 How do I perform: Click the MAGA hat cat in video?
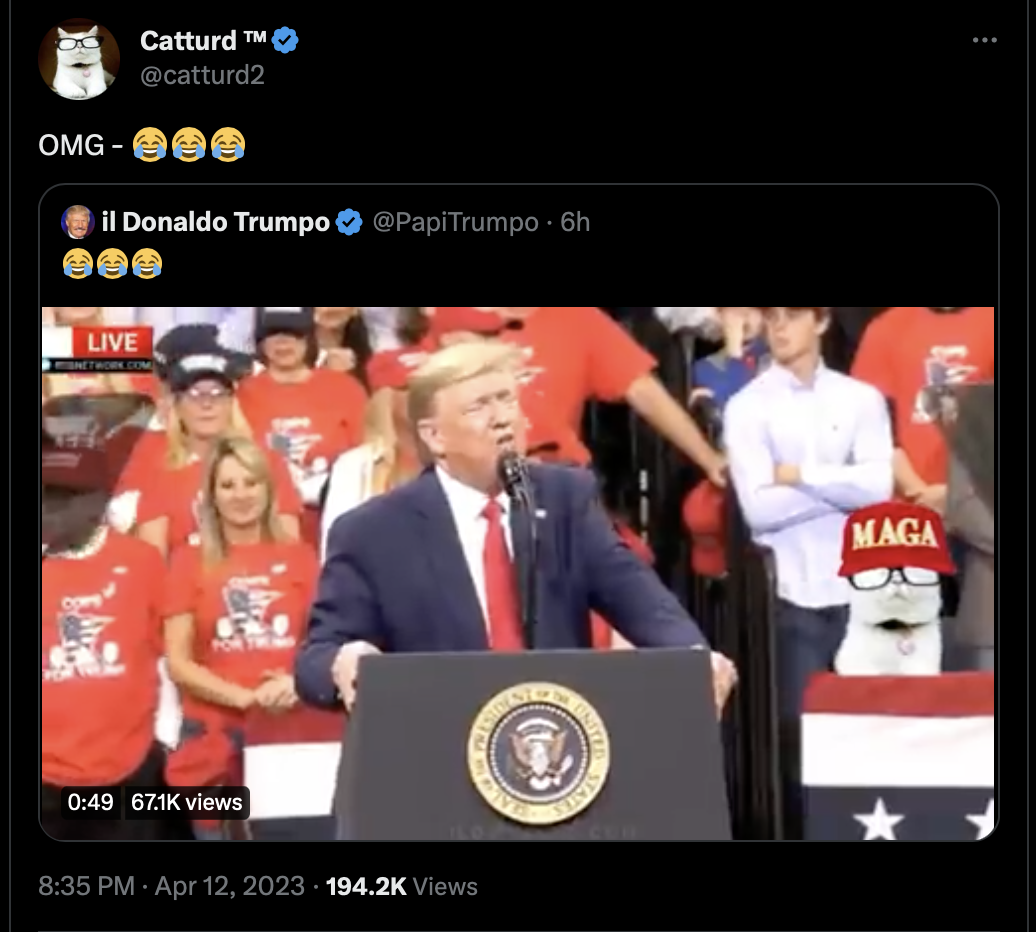[x=894, y=588]
